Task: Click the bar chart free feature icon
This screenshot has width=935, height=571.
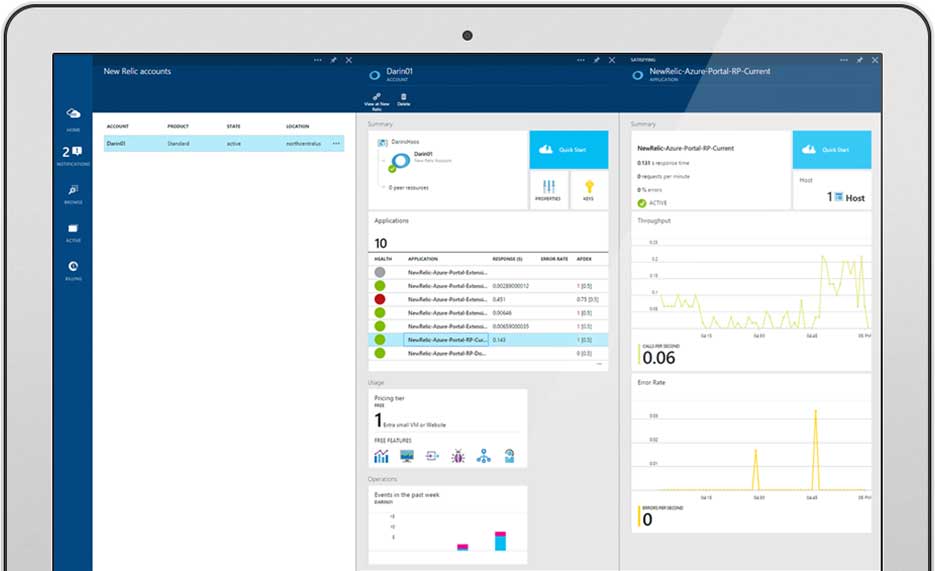Action: click(381, 457)
